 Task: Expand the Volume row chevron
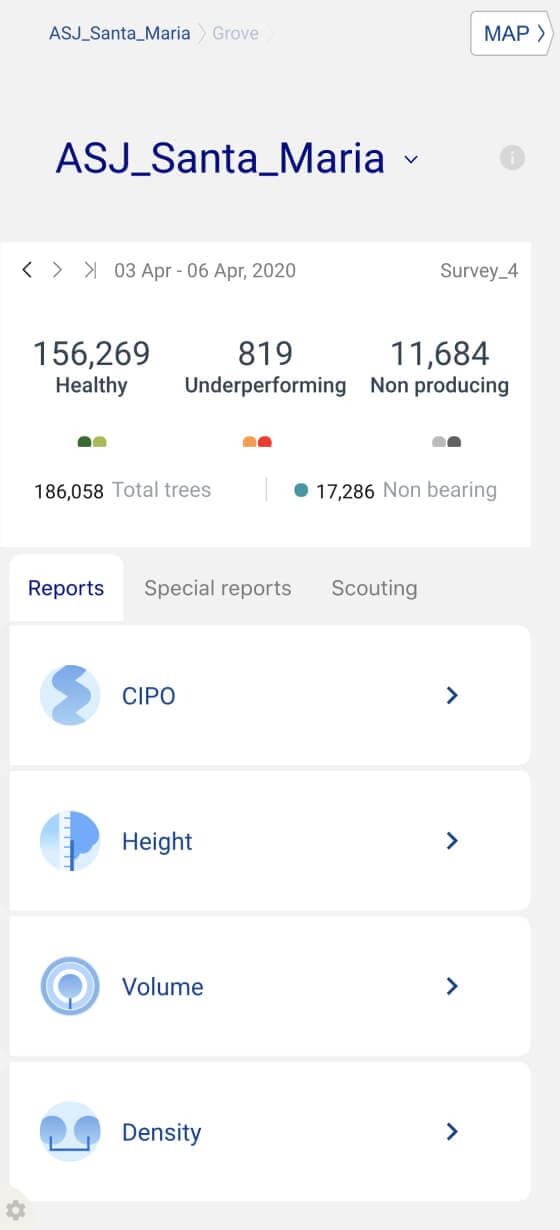452,987
